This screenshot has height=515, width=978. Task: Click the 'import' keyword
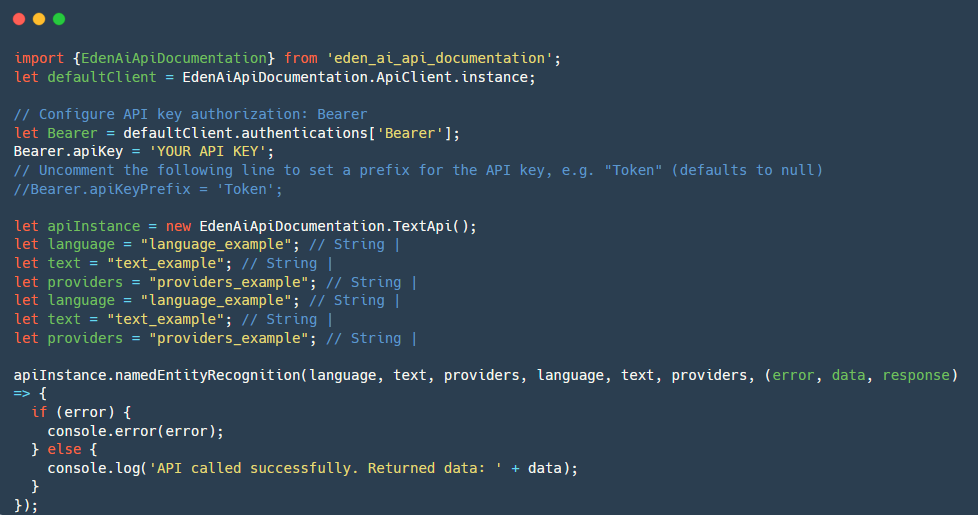click(x=39, y=58)
